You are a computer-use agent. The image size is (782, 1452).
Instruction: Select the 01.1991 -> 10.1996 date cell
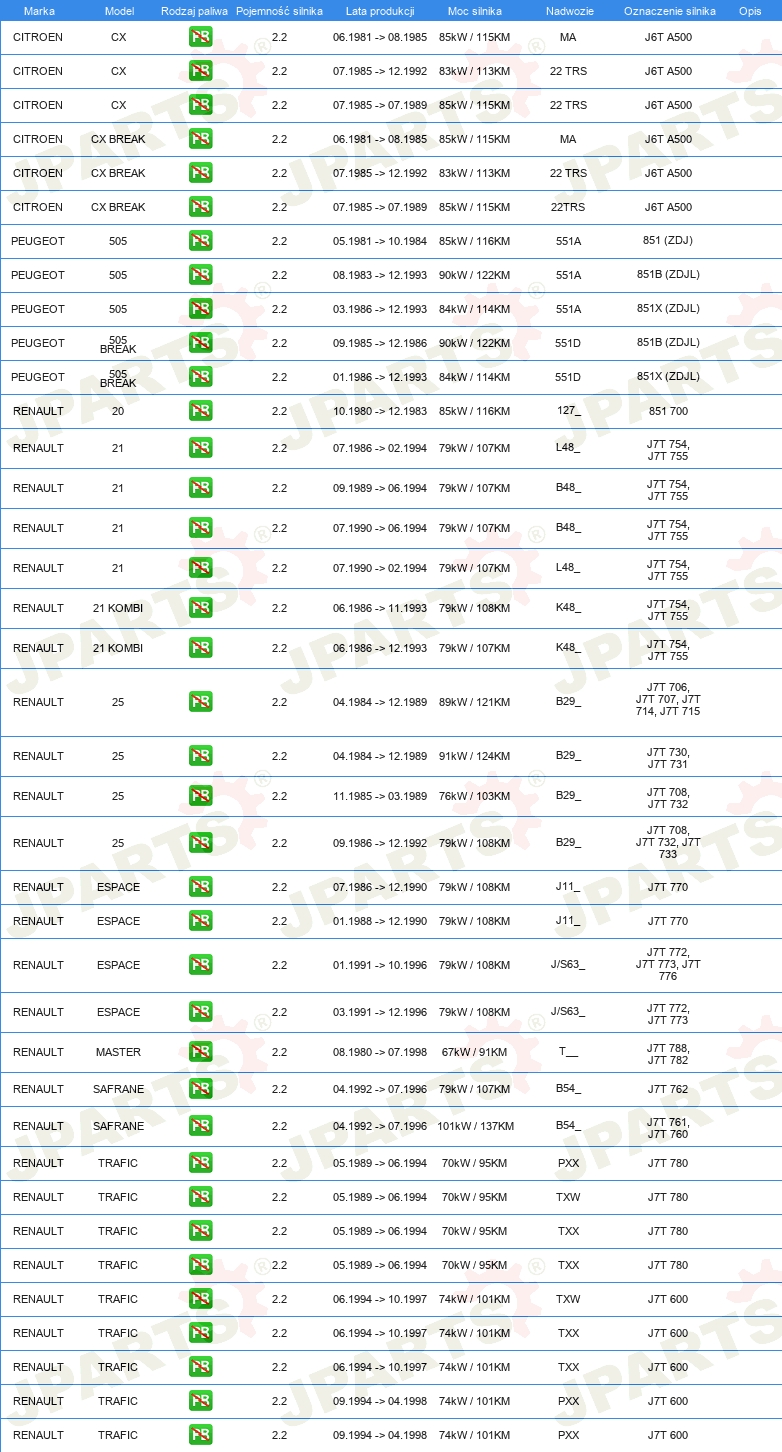(380, 965)
